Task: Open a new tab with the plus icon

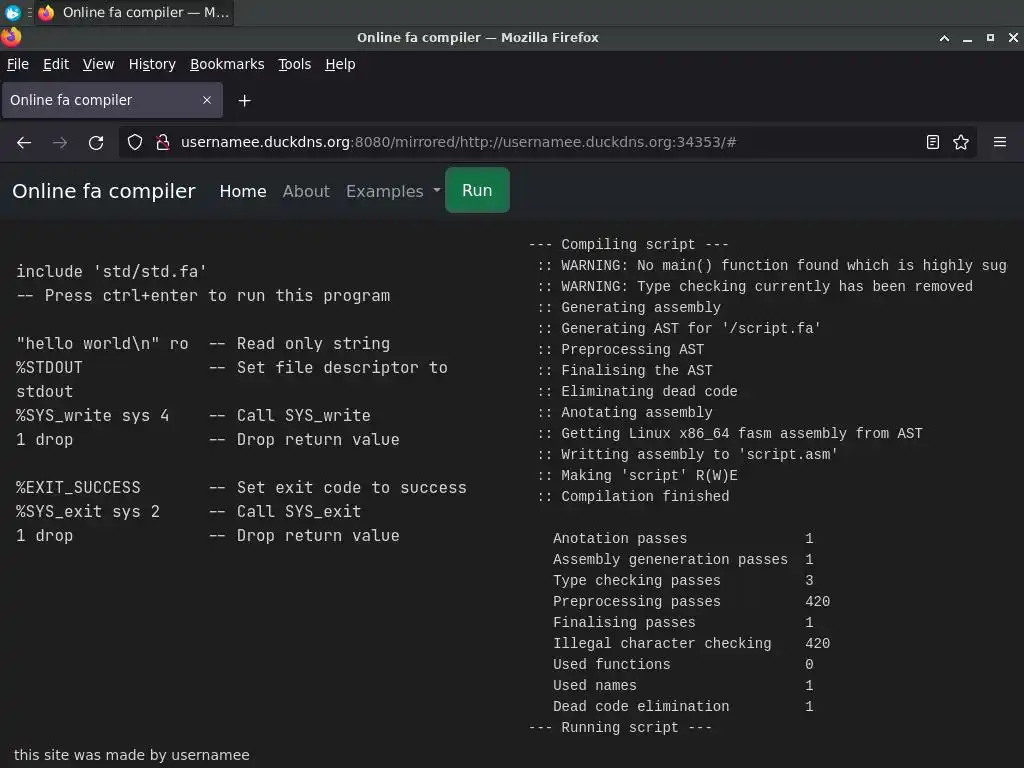Action: point(244,100)
